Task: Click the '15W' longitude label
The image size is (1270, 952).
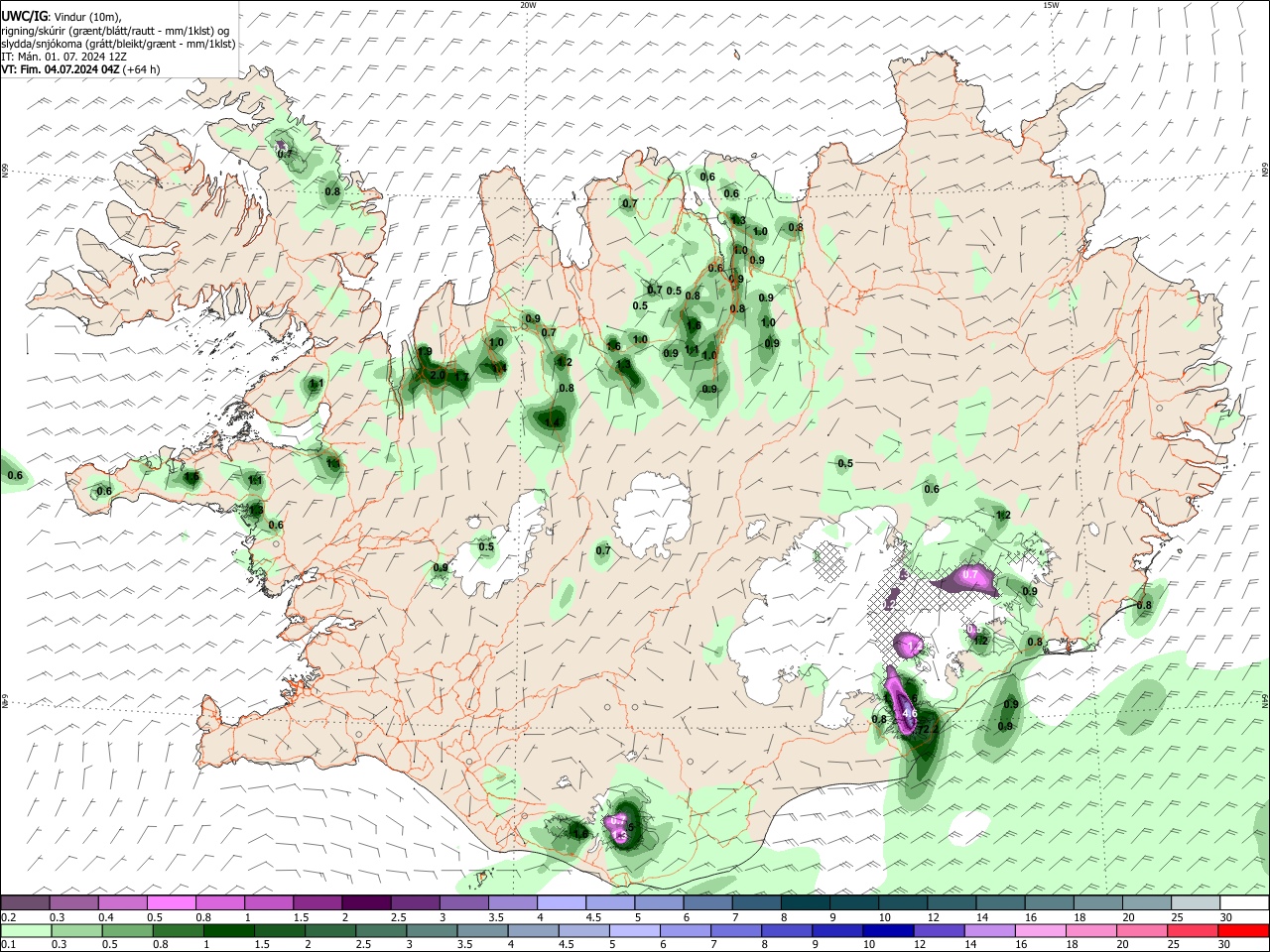Action: pos(1051,5)
